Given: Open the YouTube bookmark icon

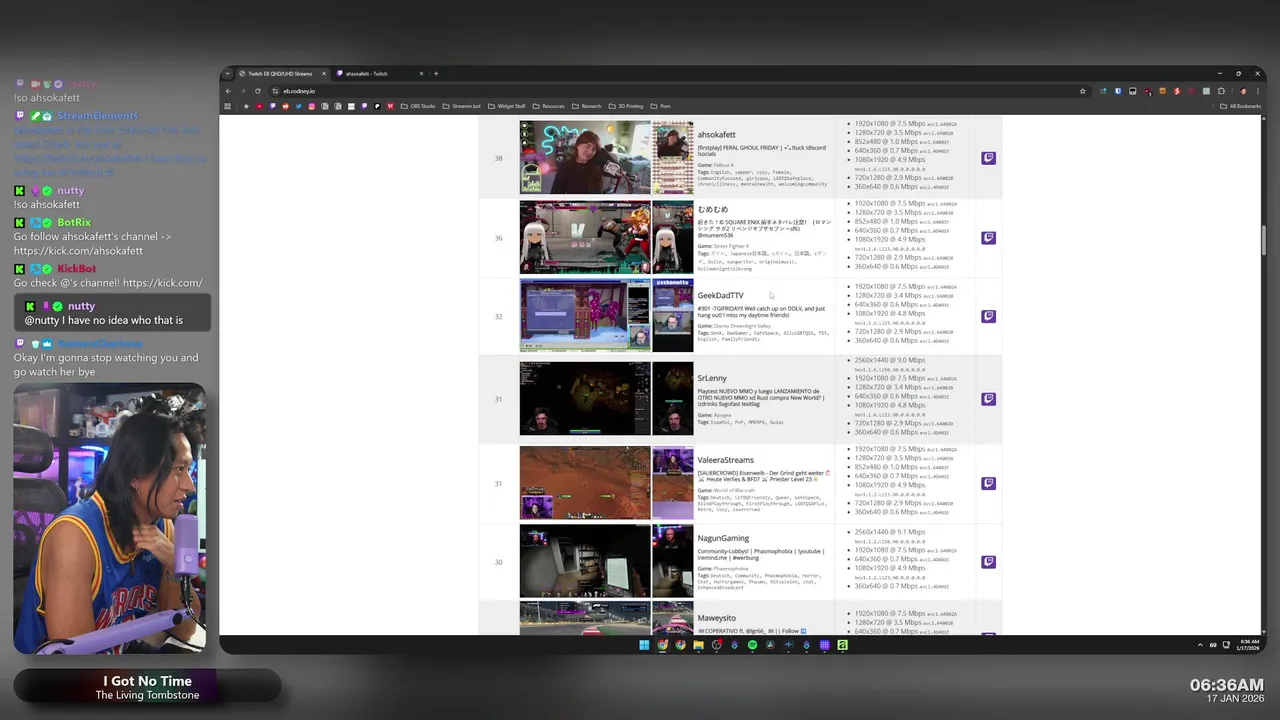Looking at the screenshot, I should [259, 106].
